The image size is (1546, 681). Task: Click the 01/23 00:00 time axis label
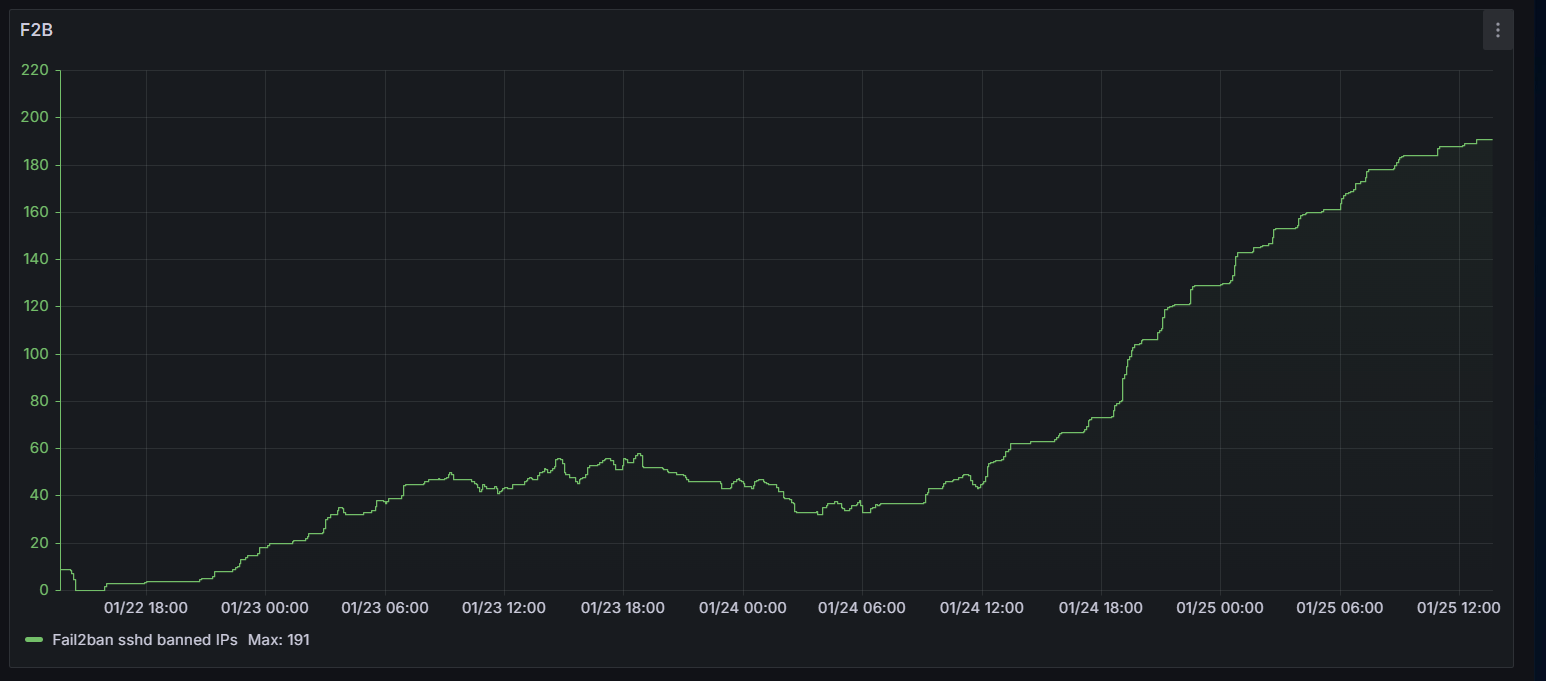[x=265, y=607]
